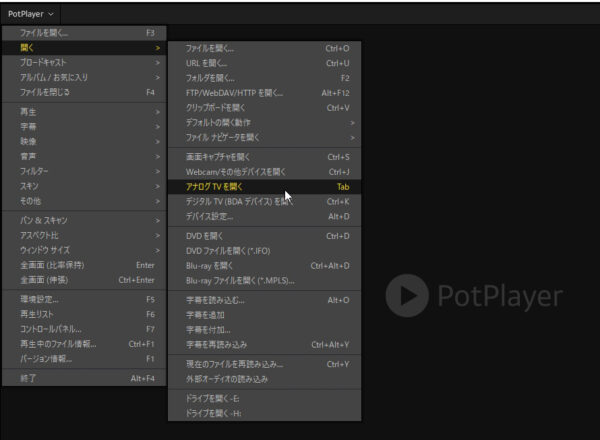Open コントロールパネル... F7

click(84, 329)
